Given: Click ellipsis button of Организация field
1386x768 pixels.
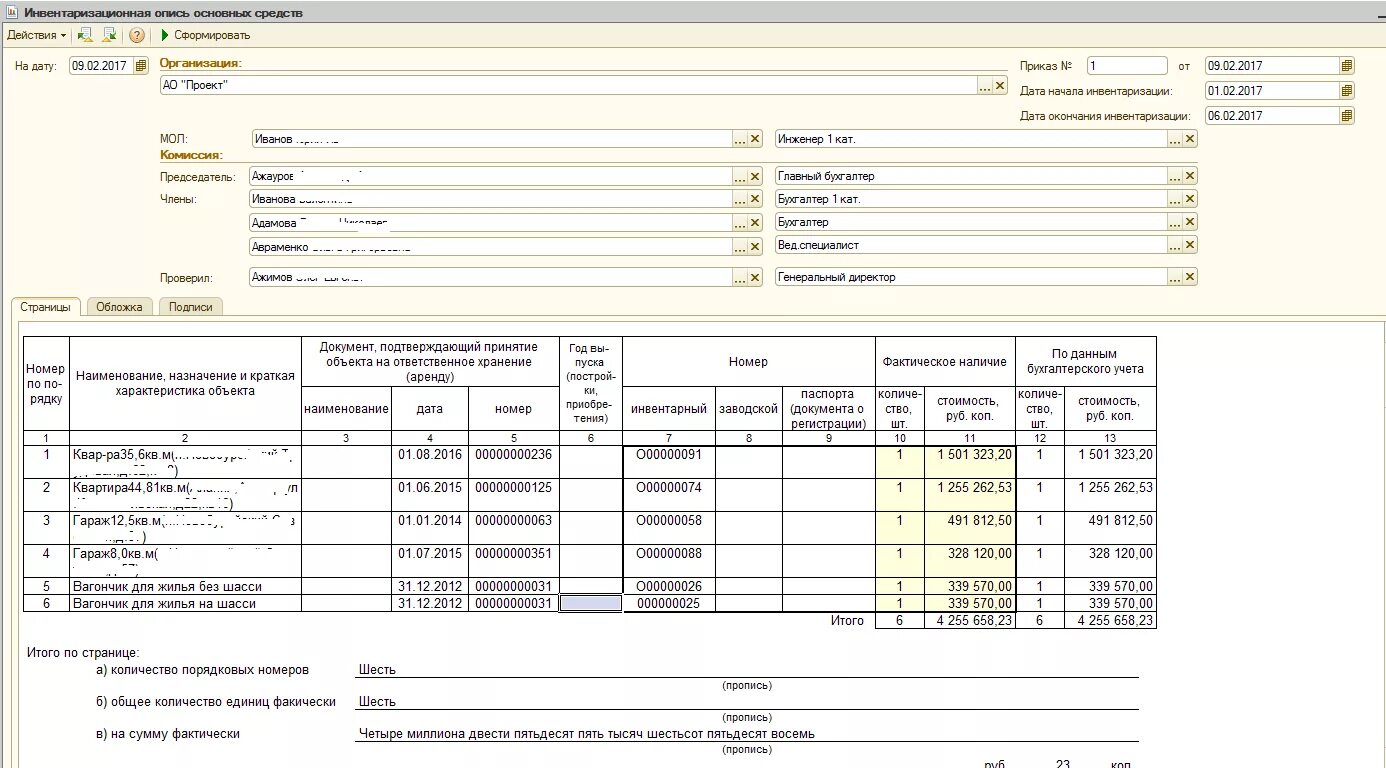Looking at the screenshot, I should click(985, 86).
